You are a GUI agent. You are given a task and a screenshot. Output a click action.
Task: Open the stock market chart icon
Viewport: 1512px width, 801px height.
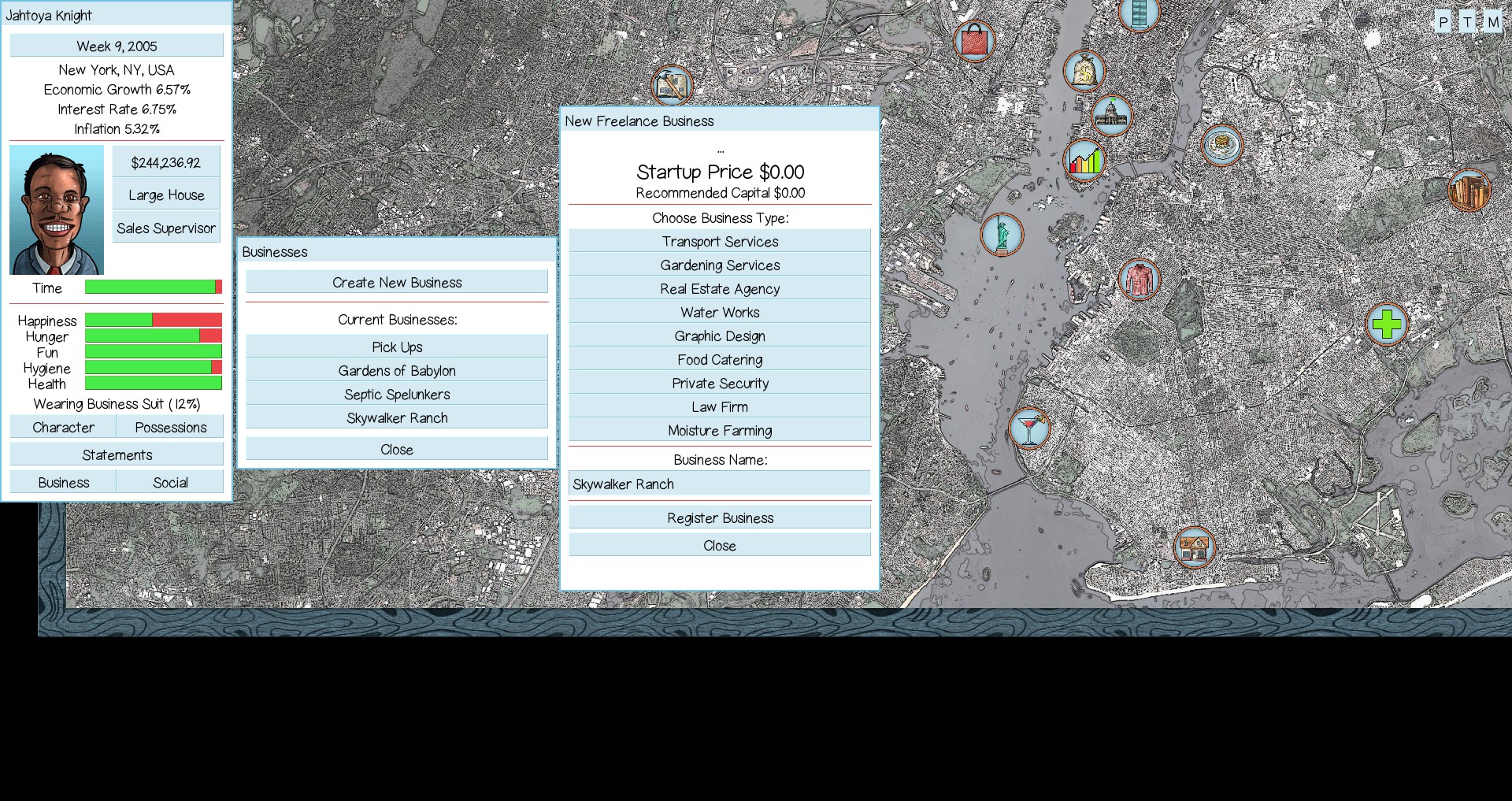pyautogui.click(x=1084, y=160)
